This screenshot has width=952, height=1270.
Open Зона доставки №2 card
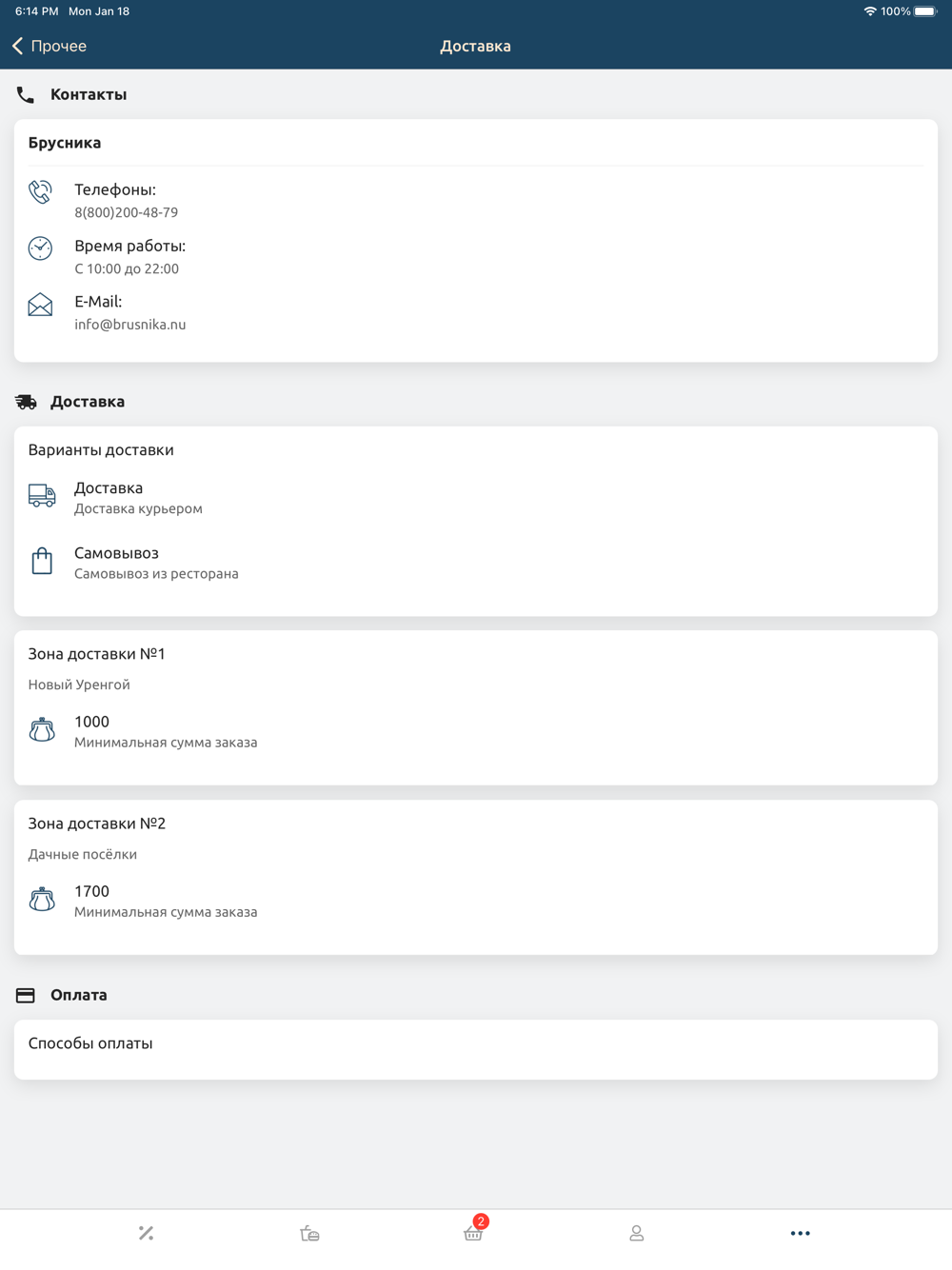476,877
